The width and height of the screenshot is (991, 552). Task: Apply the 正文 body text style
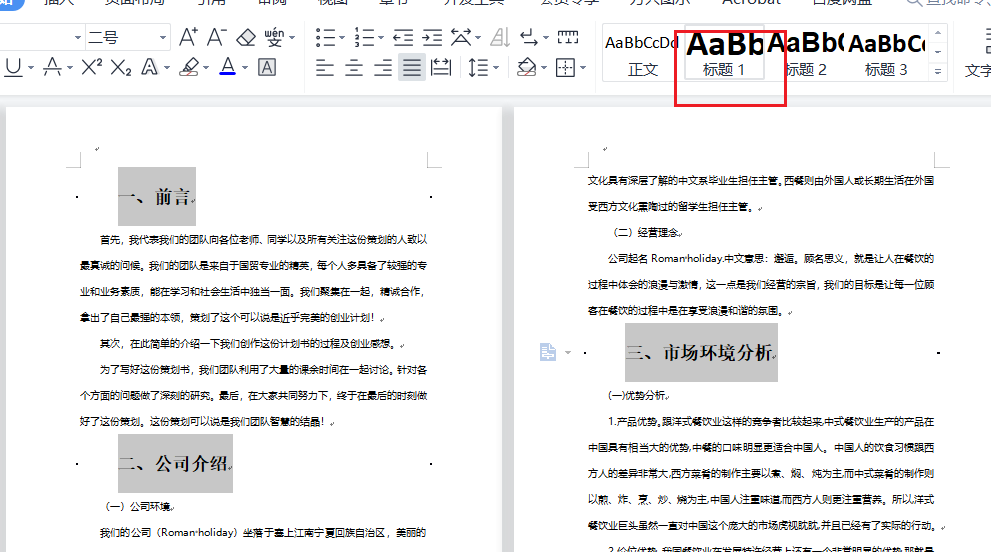642,55
